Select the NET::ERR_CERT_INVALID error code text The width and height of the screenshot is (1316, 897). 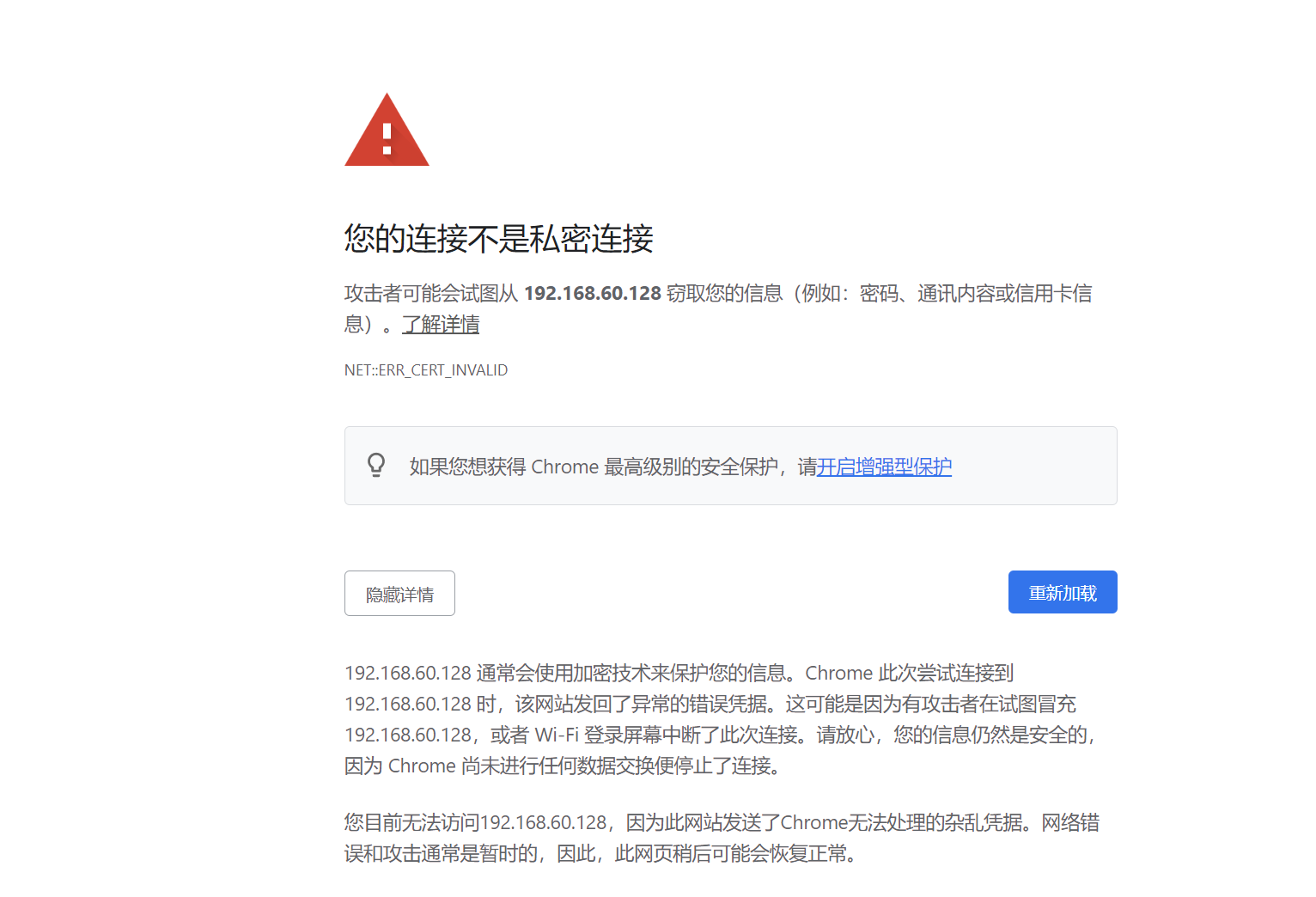pyautogui.click(x=426, y=369)
